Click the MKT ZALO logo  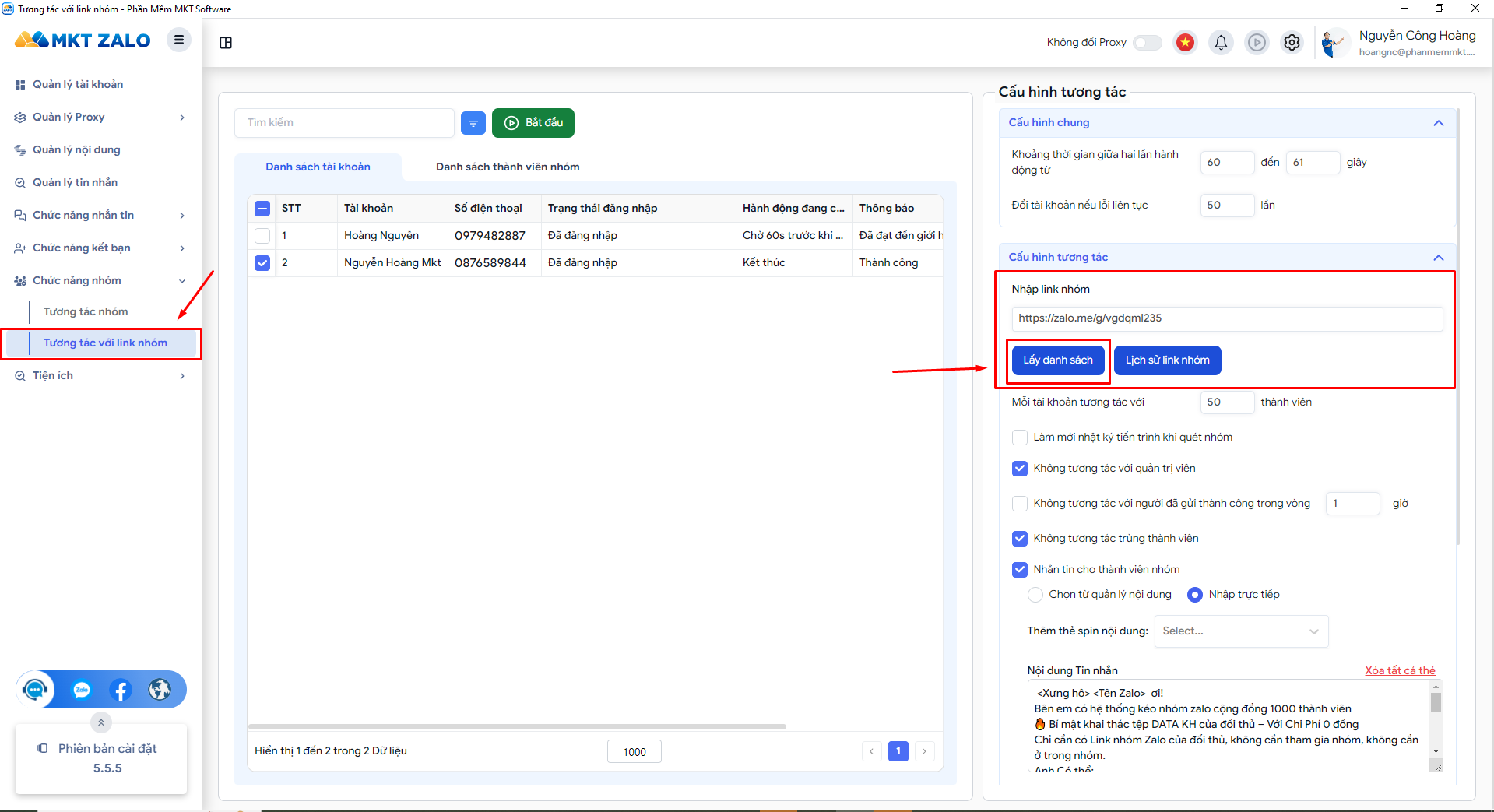83,40
